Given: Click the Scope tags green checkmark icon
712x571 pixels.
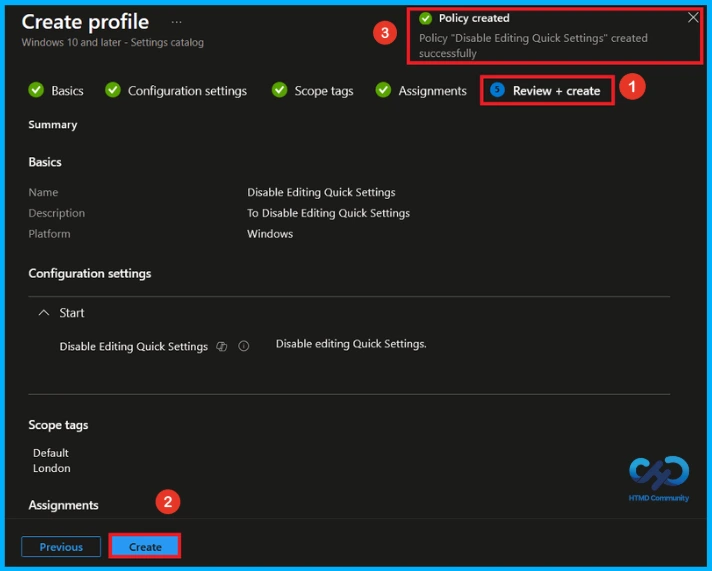Looking at the screenshot, I should pyautogui.click(x=279, y=90).
